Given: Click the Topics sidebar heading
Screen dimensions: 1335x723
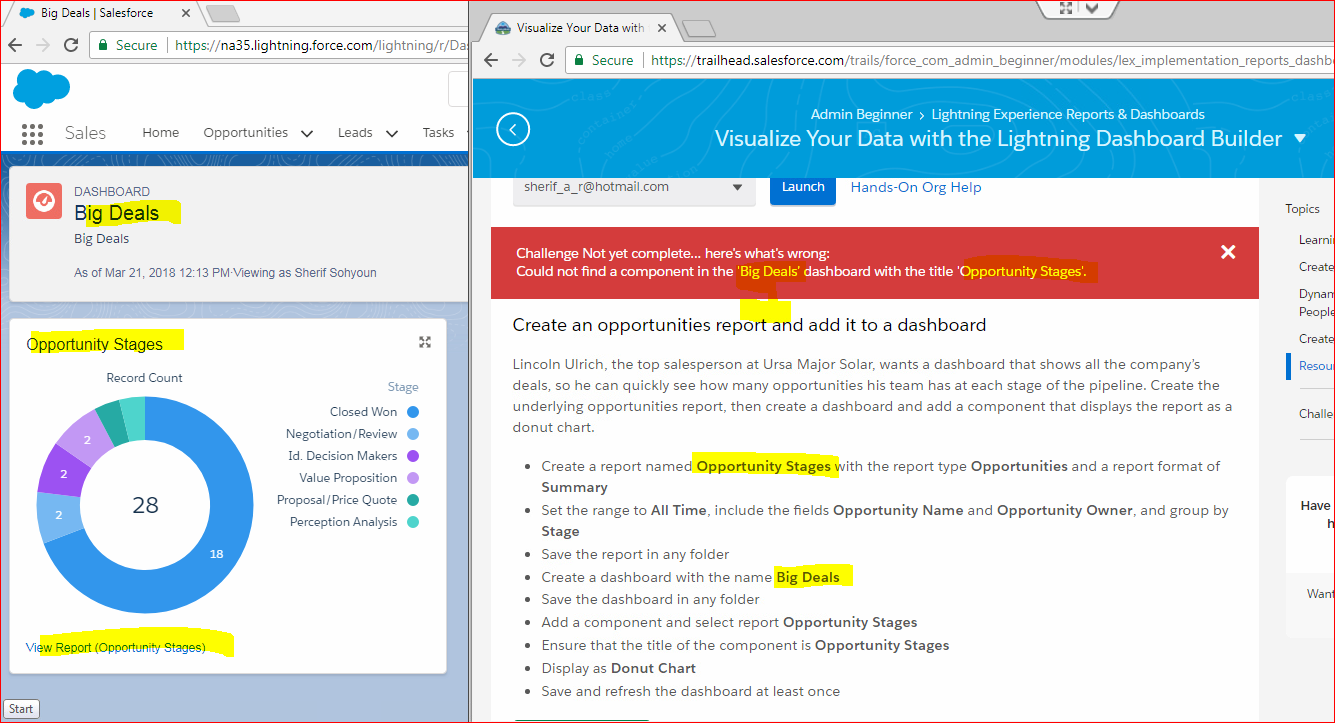Looking at the screenshot, I should click(x=1303, y=209).
